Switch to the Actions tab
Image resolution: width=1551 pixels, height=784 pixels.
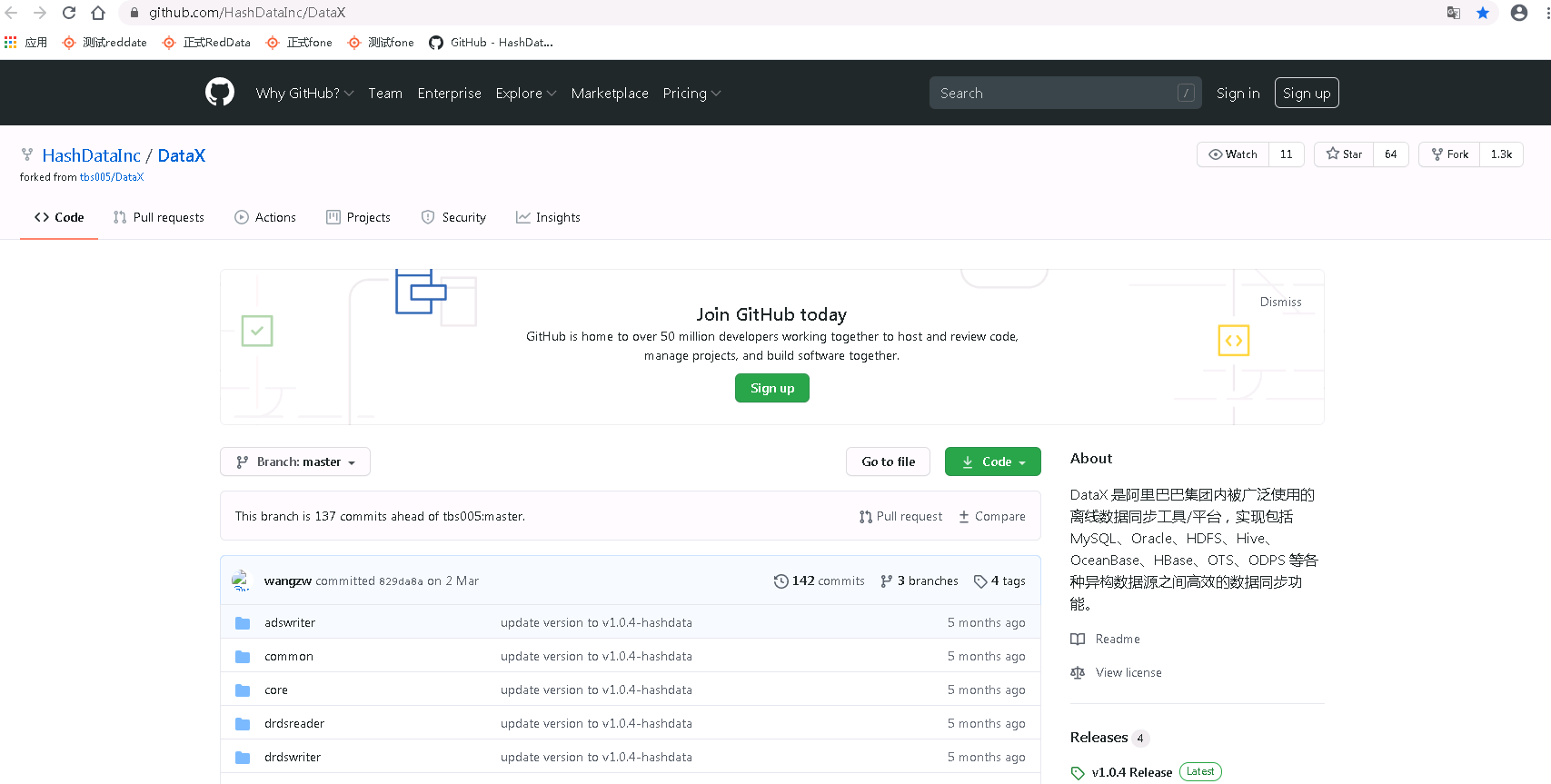(x=265, y=218)
